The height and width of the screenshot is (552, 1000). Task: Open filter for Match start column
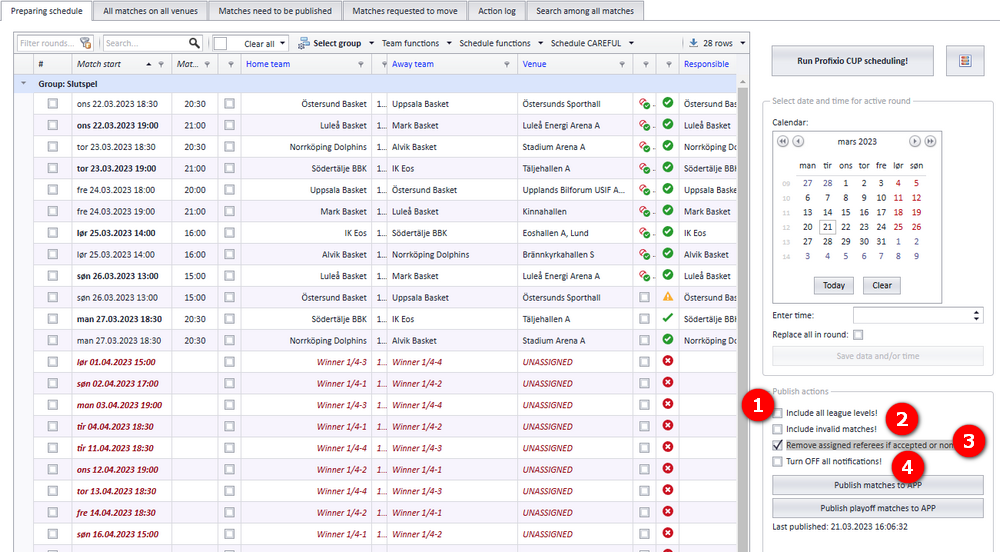(x=161, y=64)
